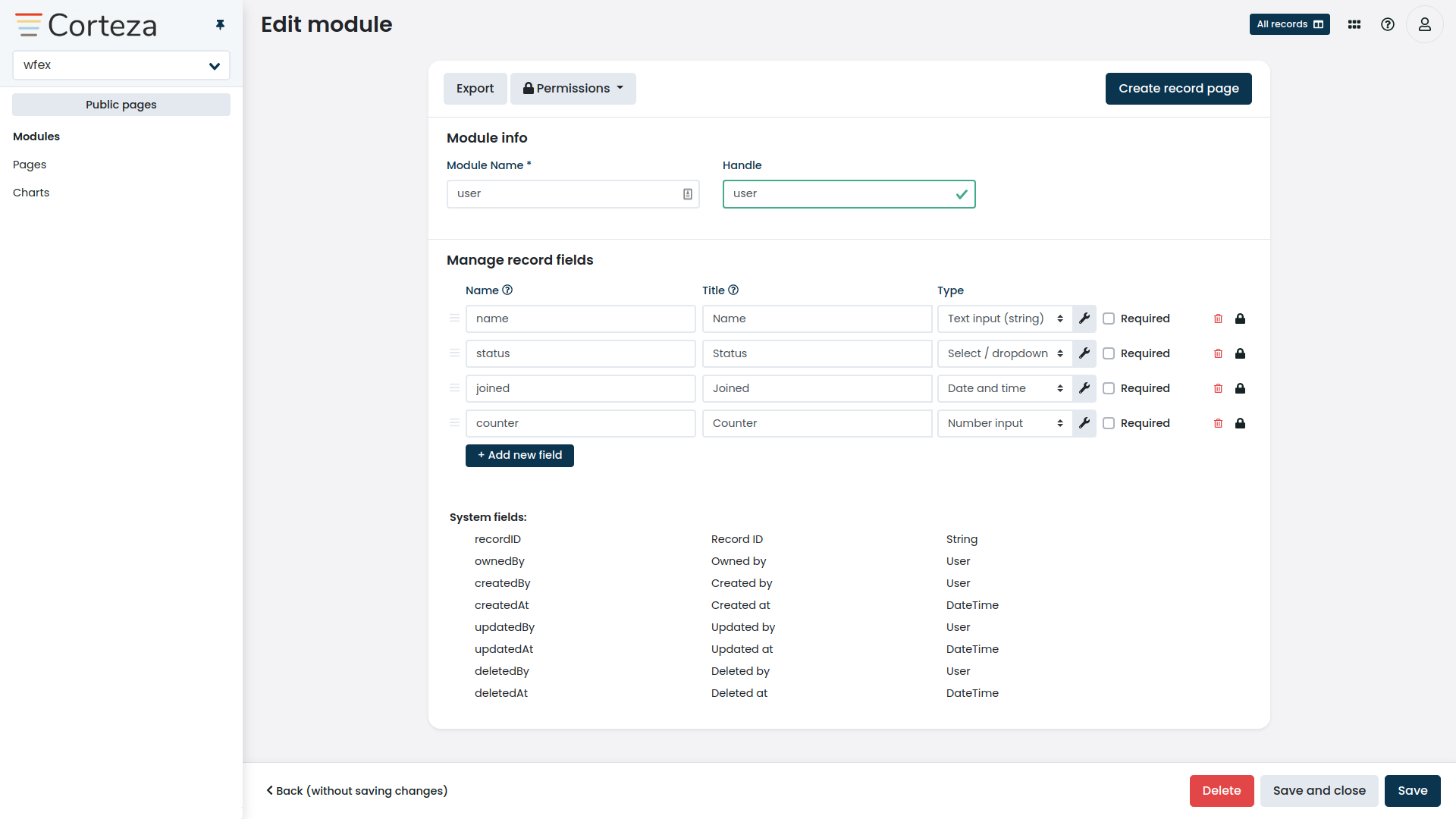Mark the name field as Required
1456x819 pixels.
pyautogui.click(x=1109, y=318)
